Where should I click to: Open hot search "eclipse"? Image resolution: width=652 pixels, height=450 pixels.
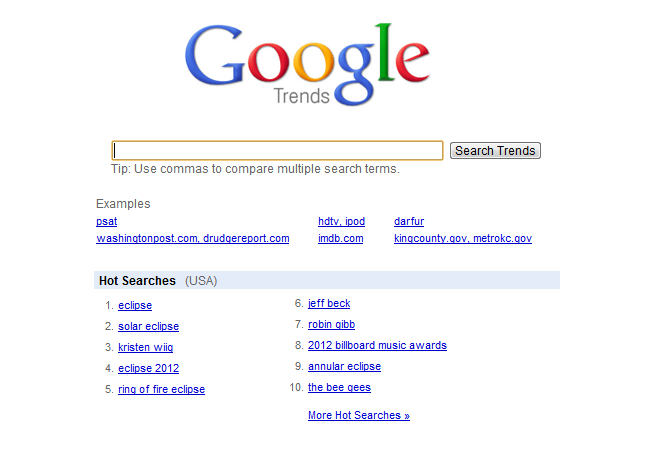point(135,305)
